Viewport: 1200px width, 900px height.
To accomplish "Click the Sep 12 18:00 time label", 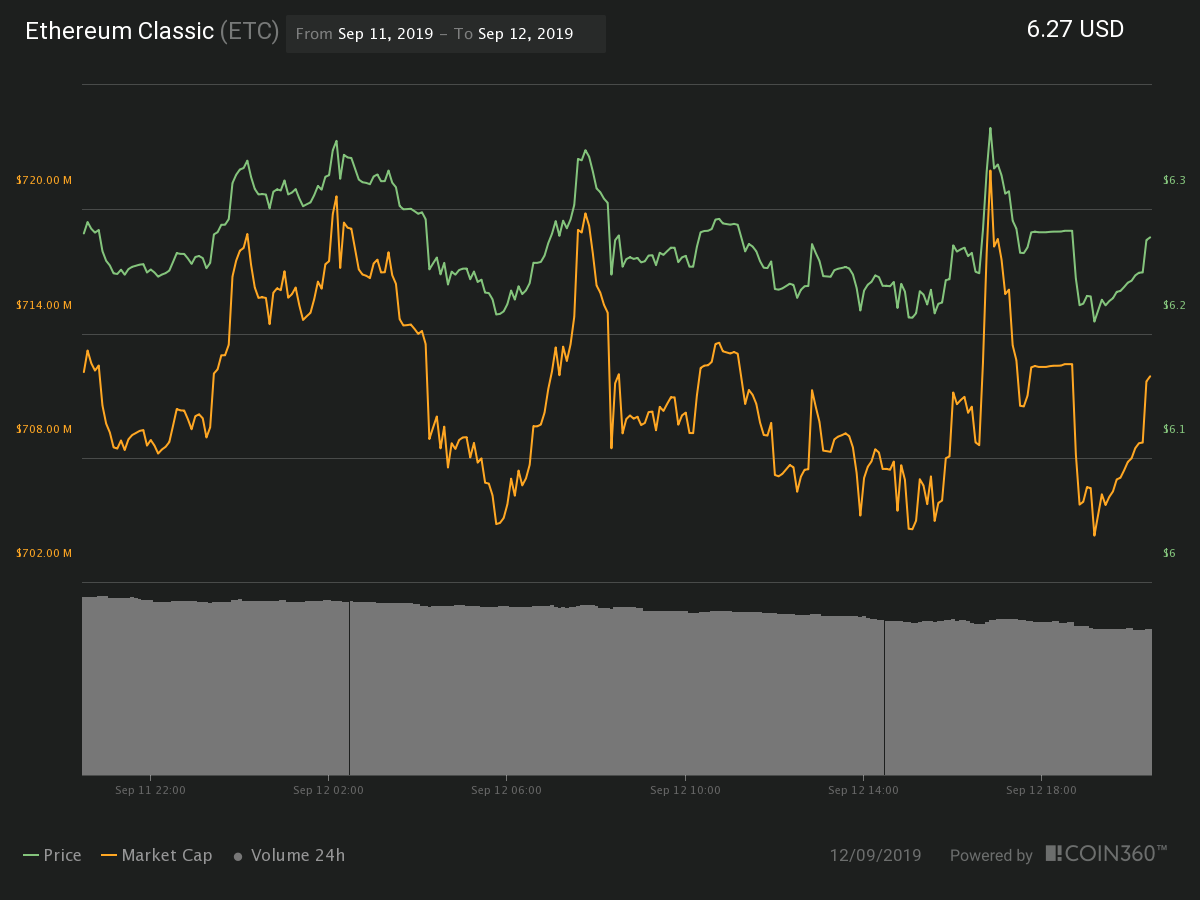I will [1041, 790].
